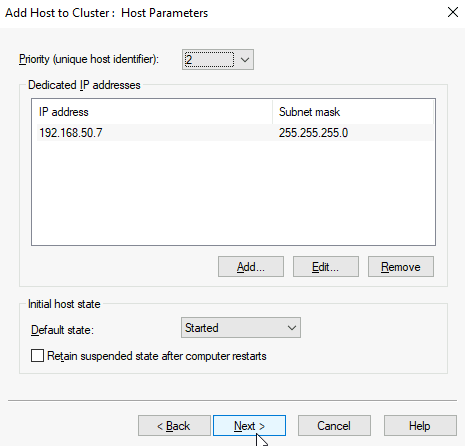Click the Retain suspended state after computer restarts label
This screenshot has width=465, height=446.
pyautogui.click(x=157, y=356)
